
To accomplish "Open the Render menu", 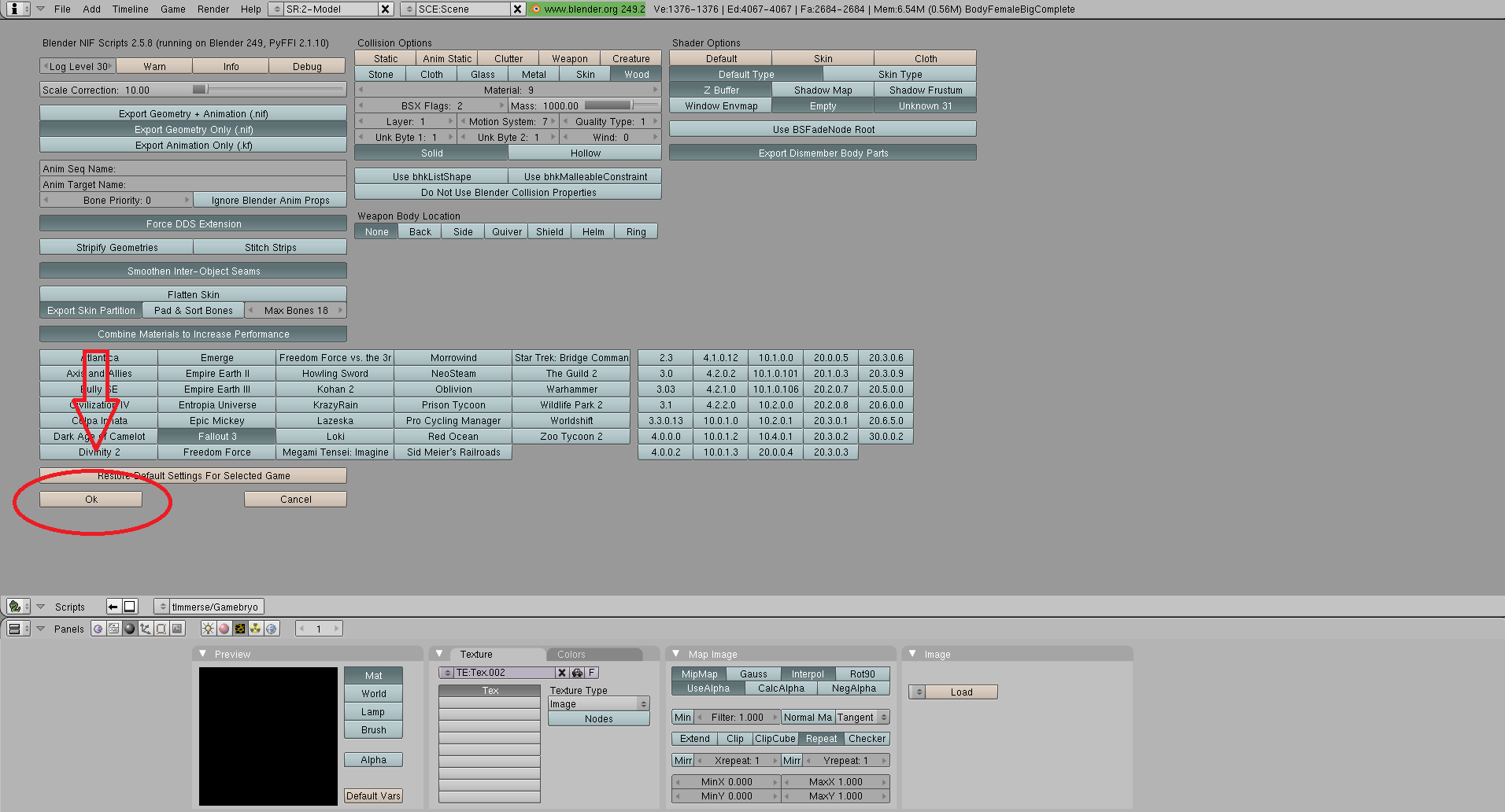I will click(x=213, y=9).
